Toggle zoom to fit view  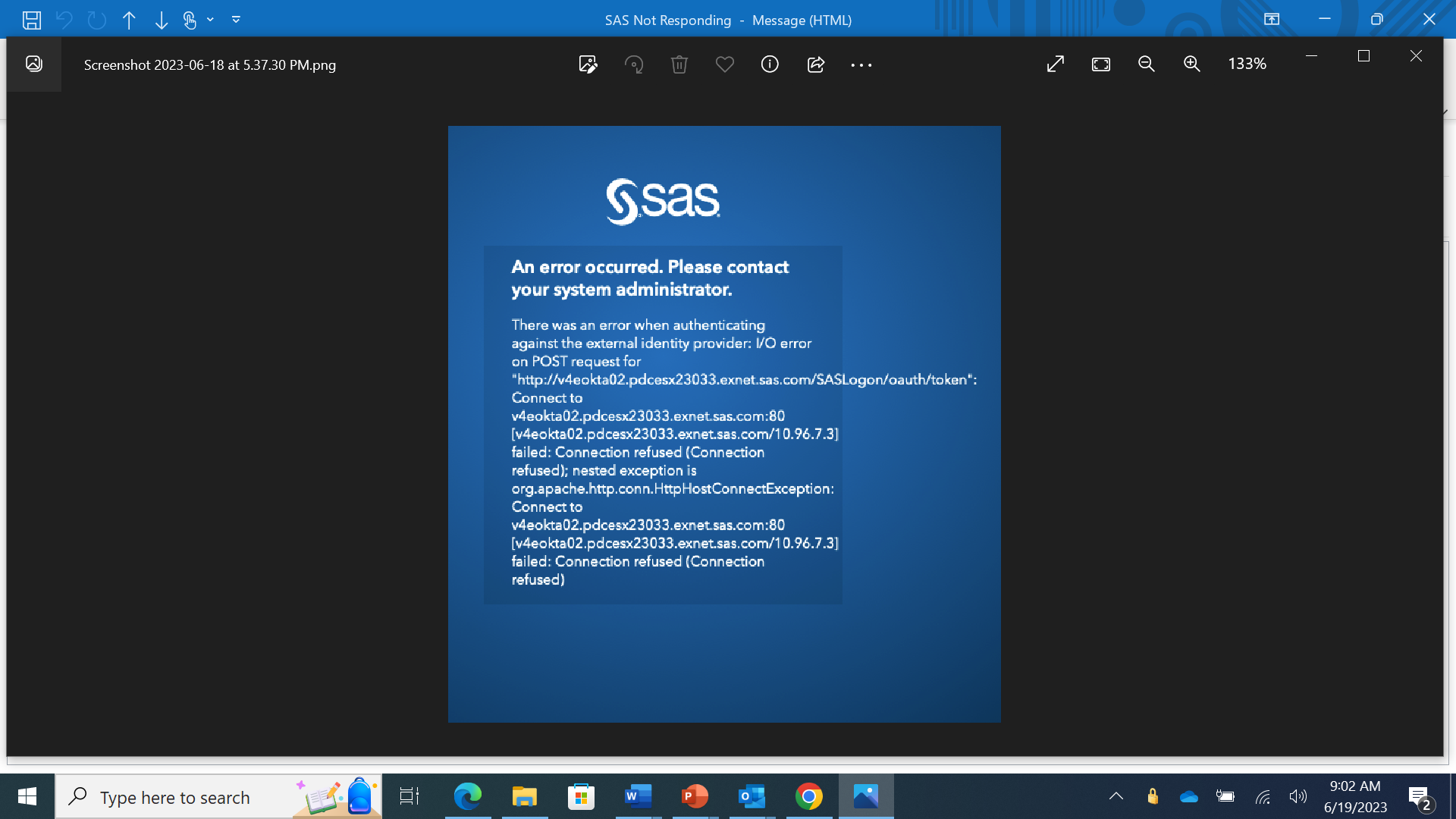(x=1101, y=64)
